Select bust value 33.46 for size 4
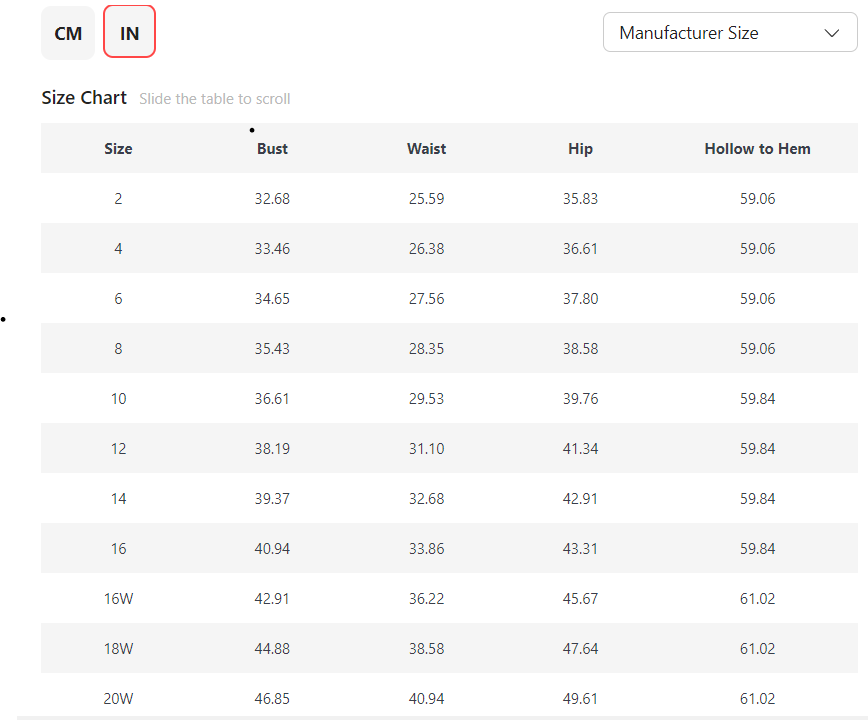Image resolution: width=868 pixels, height=720 pixels. pos(272,249)
